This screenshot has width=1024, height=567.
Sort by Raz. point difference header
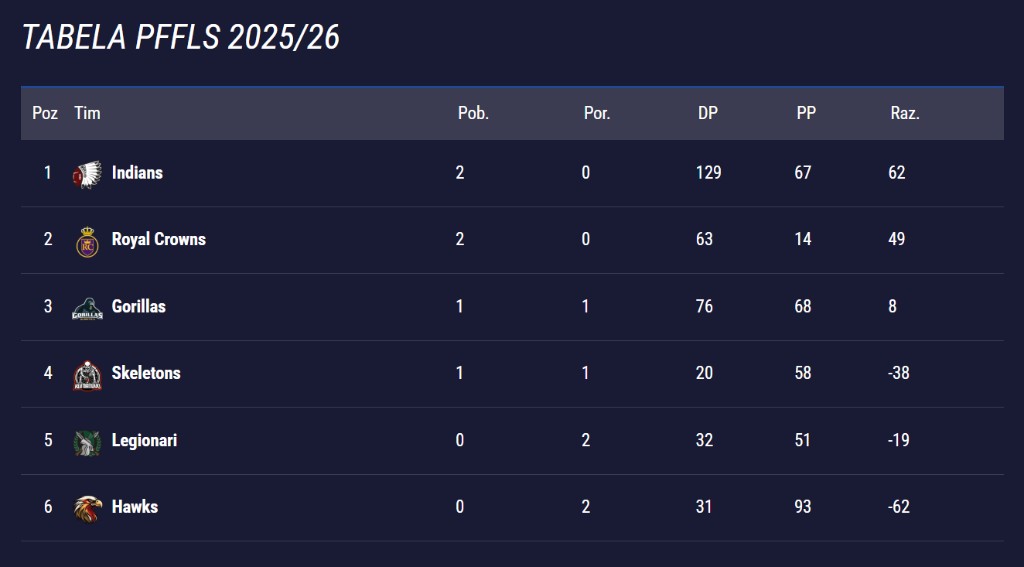pos(905,113)
